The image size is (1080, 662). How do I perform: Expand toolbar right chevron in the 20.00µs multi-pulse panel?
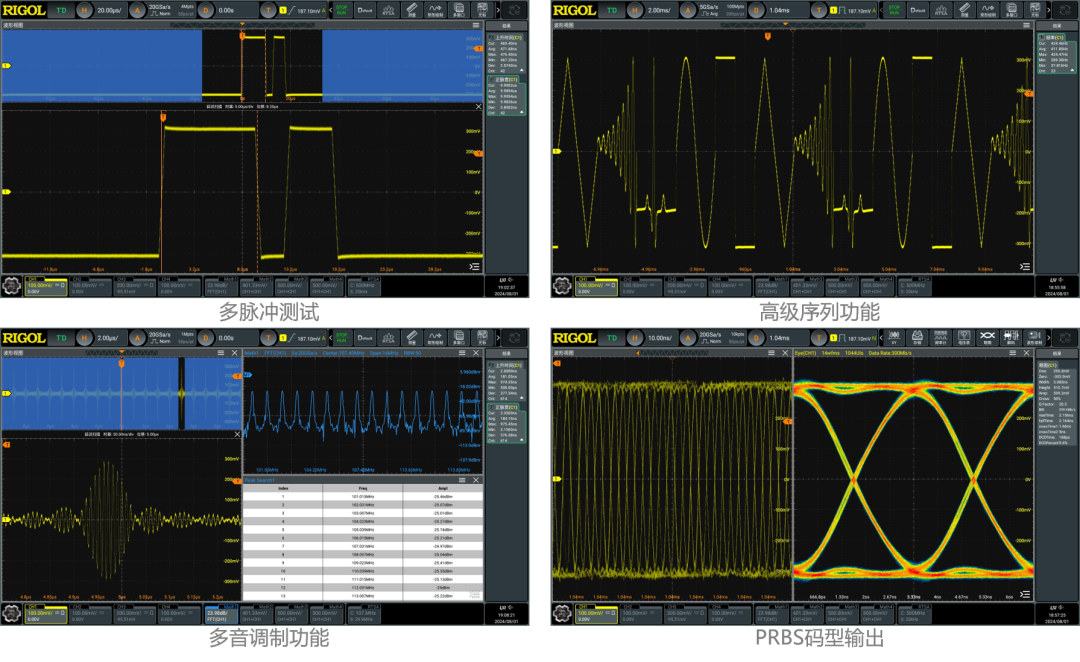pos(498,10)
